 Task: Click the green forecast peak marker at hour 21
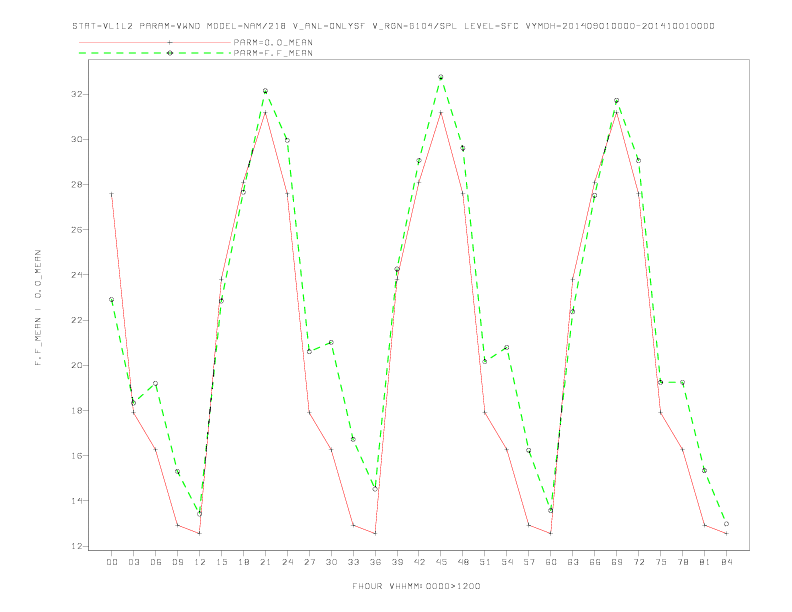pos(265,91)
